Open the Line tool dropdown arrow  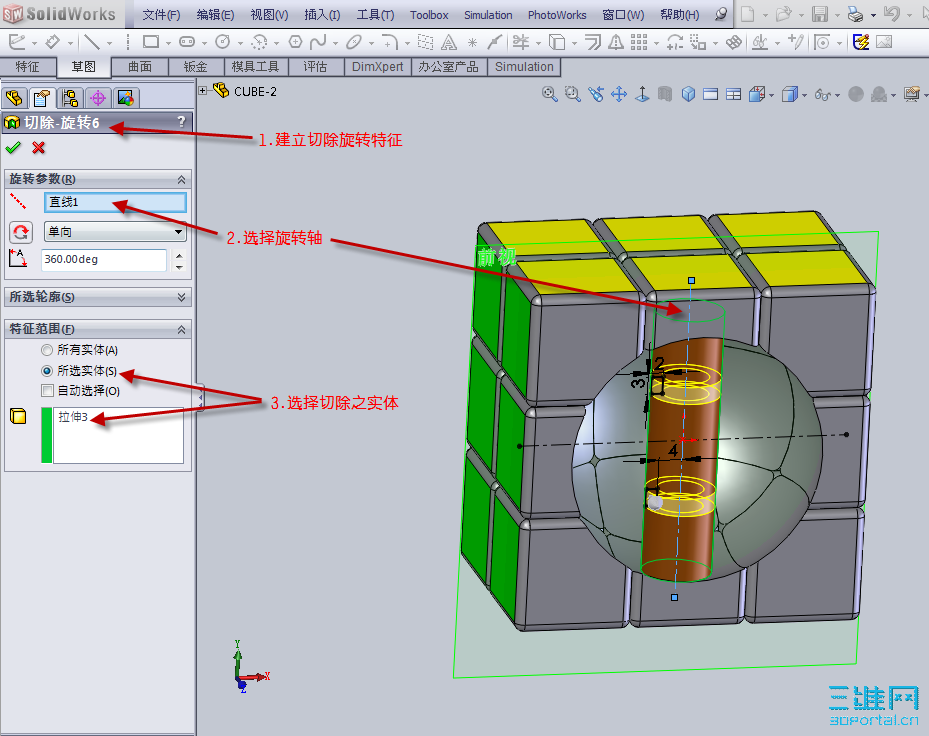109,43
